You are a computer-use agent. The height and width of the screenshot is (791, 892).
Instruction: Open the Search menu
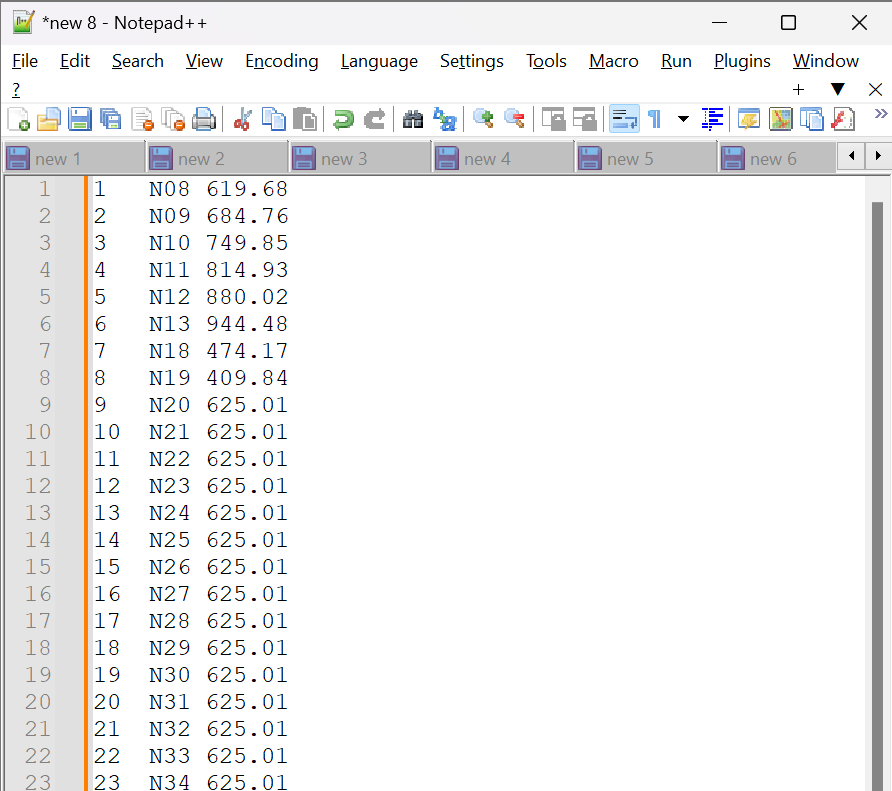click(x=138, y=61)
